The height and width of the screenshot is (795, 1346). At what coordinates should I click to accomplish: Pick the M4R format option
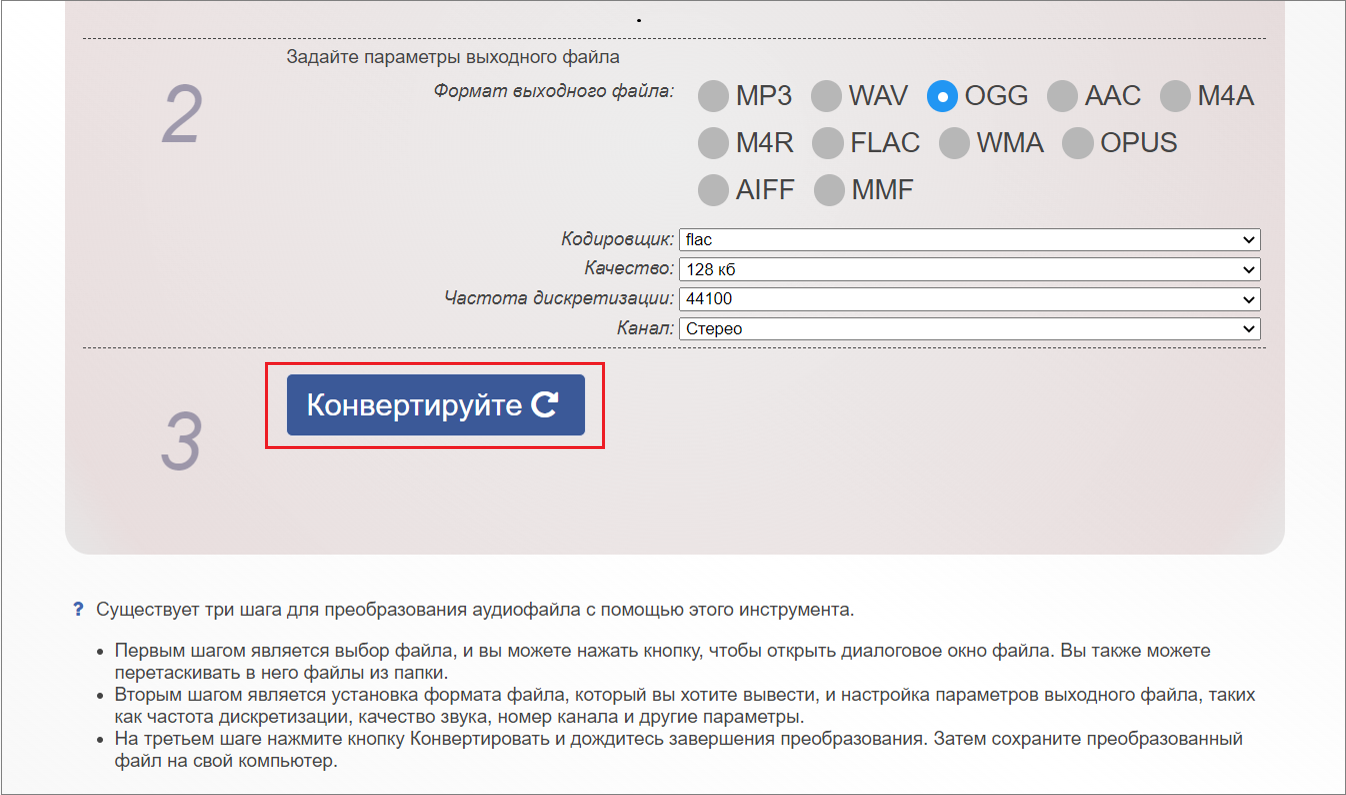pos(713,143)
